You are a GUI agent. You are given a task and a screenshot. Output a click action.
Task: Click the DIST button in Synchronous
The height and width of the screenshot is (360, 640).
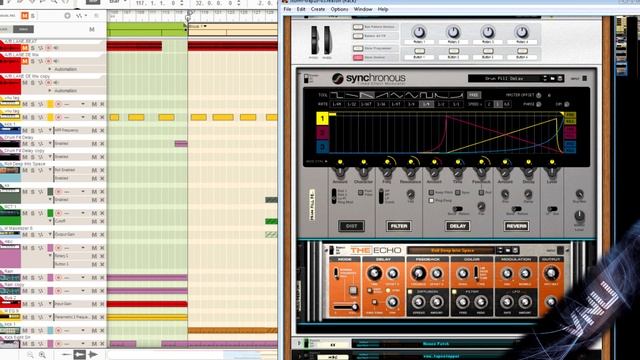pos(351,226)
